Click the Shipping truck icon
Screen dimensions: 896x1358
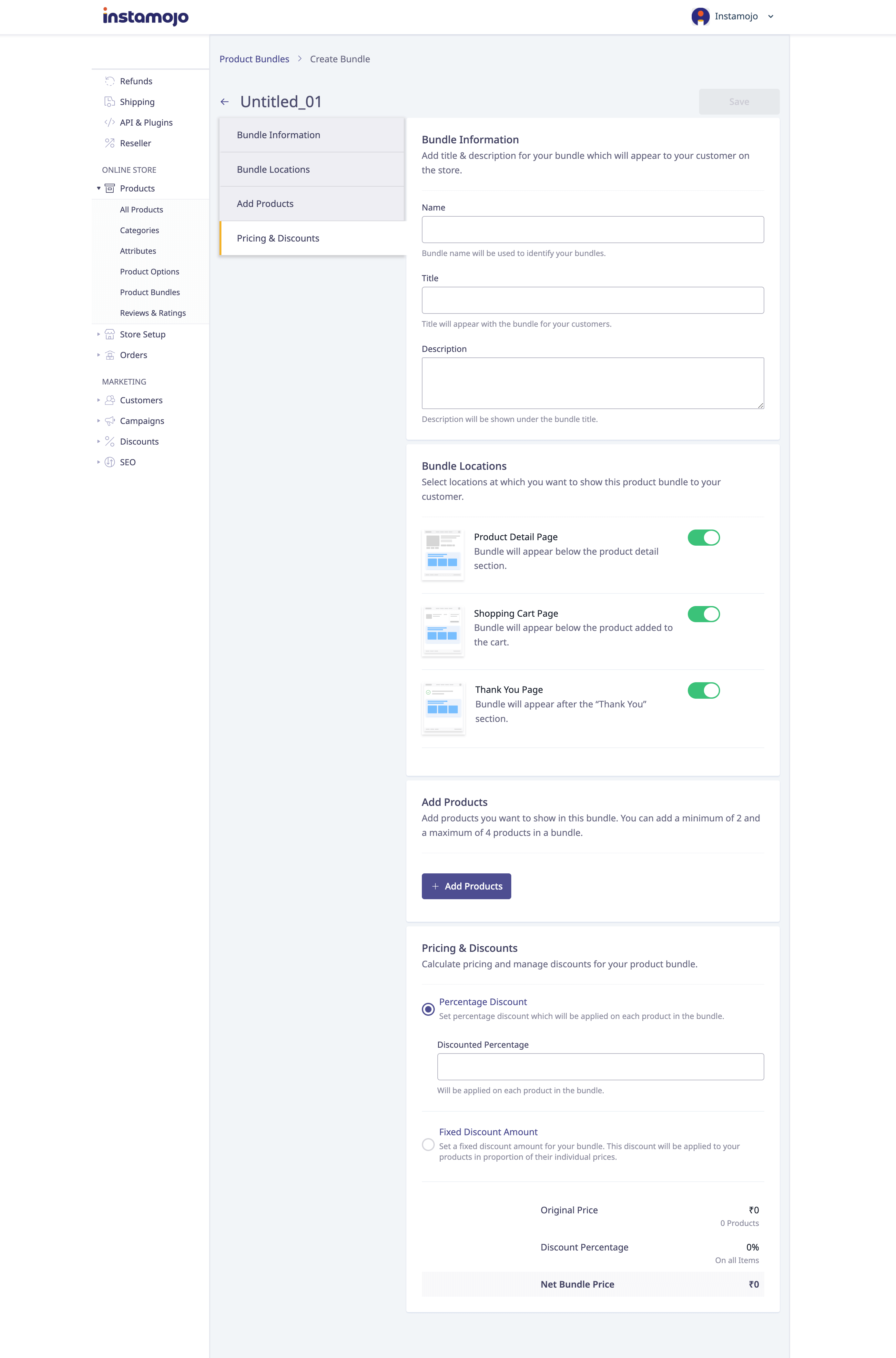110,102
